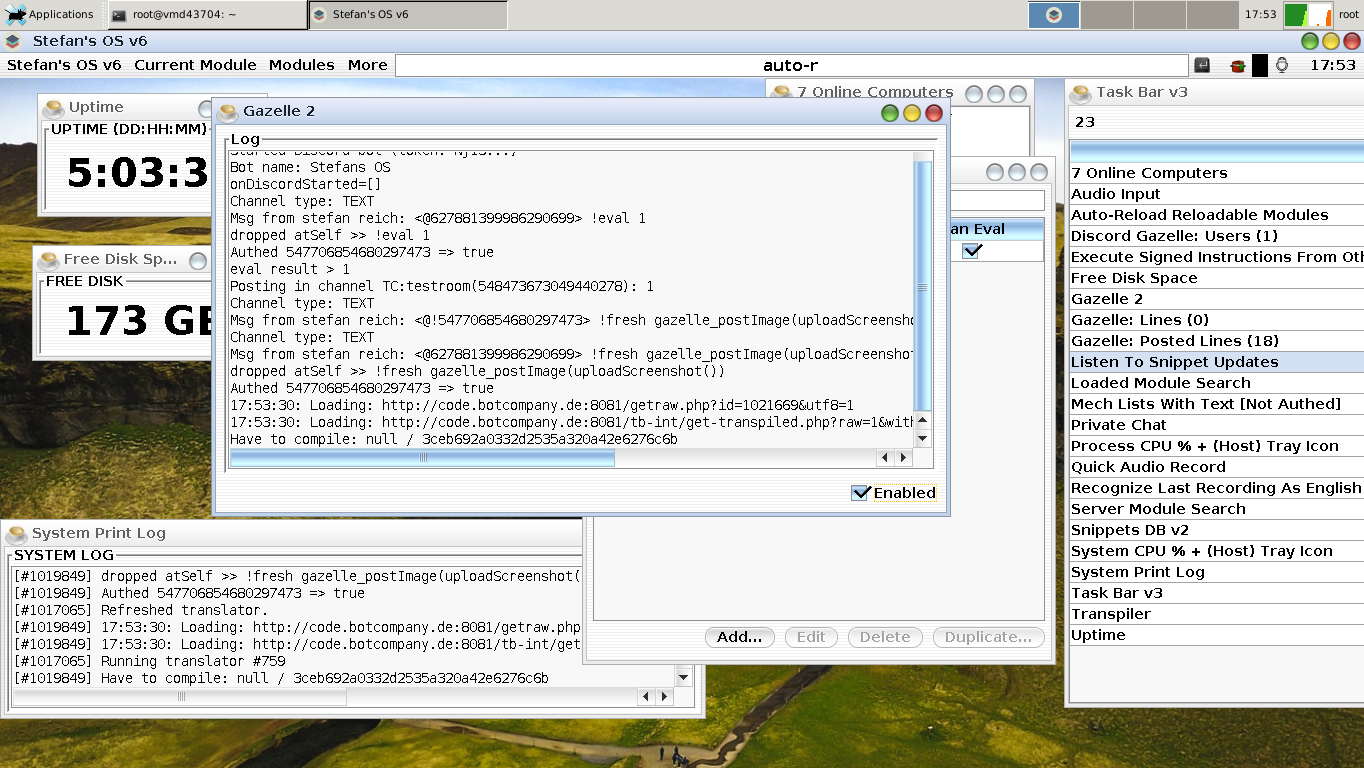This screenshot has height=768, width=1364.
Task: Switch to the root@vmd43704 terminal taskbar button
Action: point(206,15)
